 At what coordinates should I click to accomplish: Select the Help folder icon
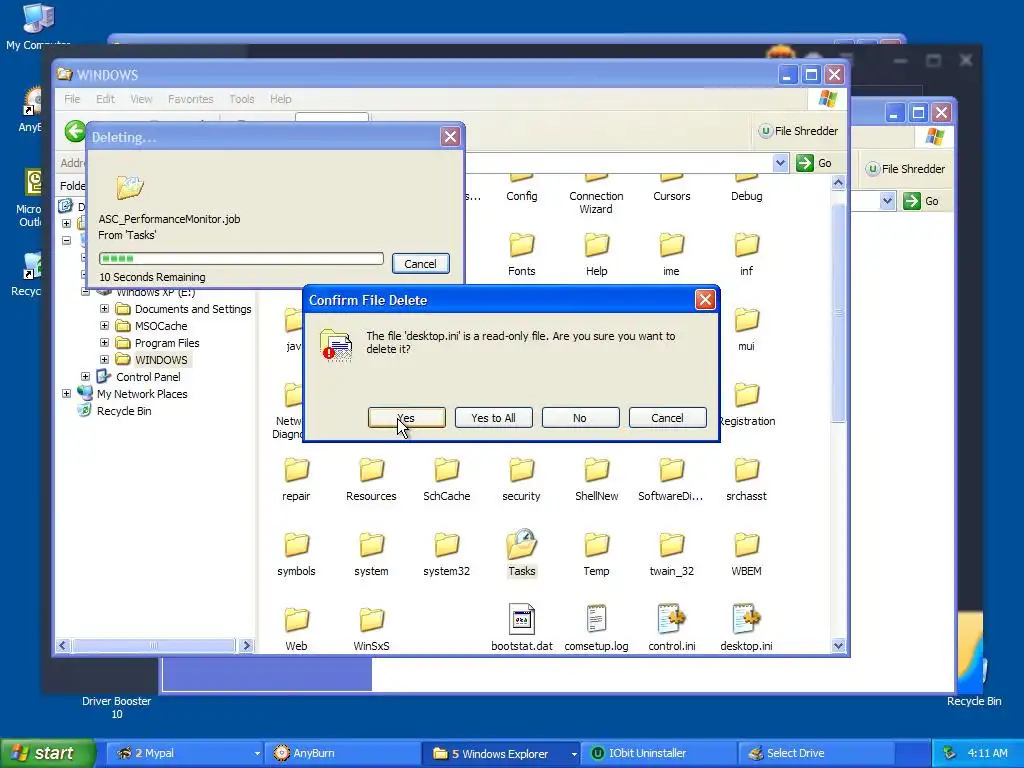tap(596, 246)
